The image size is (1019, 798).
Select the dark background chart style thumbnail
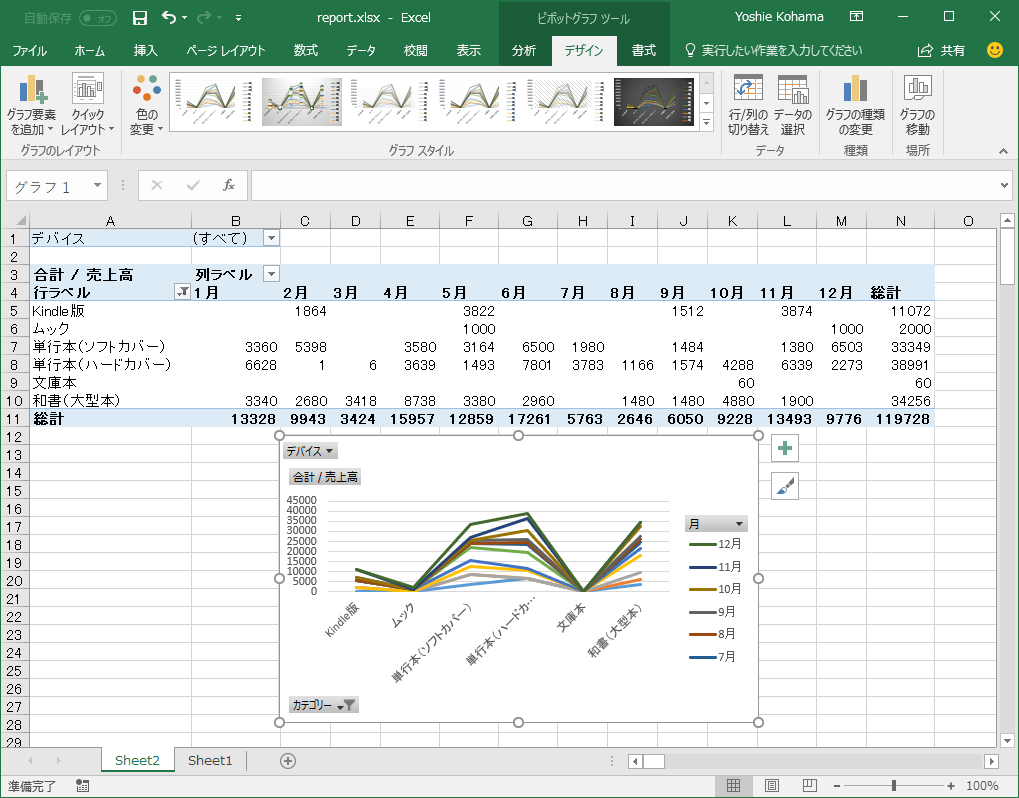point(653,102)
